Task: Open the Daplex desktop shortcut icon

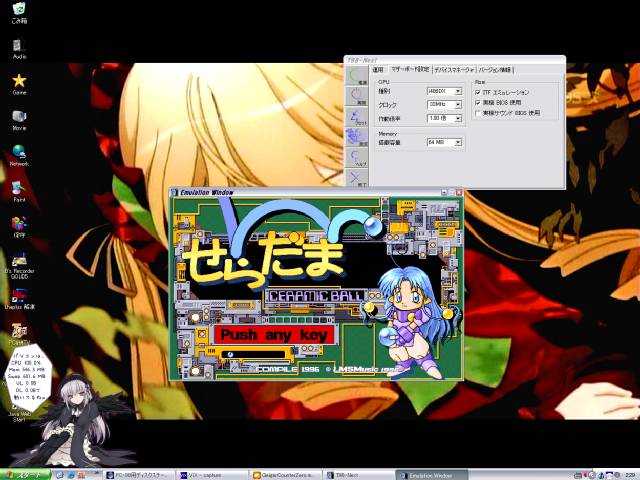Action: (x=19, y=299)
